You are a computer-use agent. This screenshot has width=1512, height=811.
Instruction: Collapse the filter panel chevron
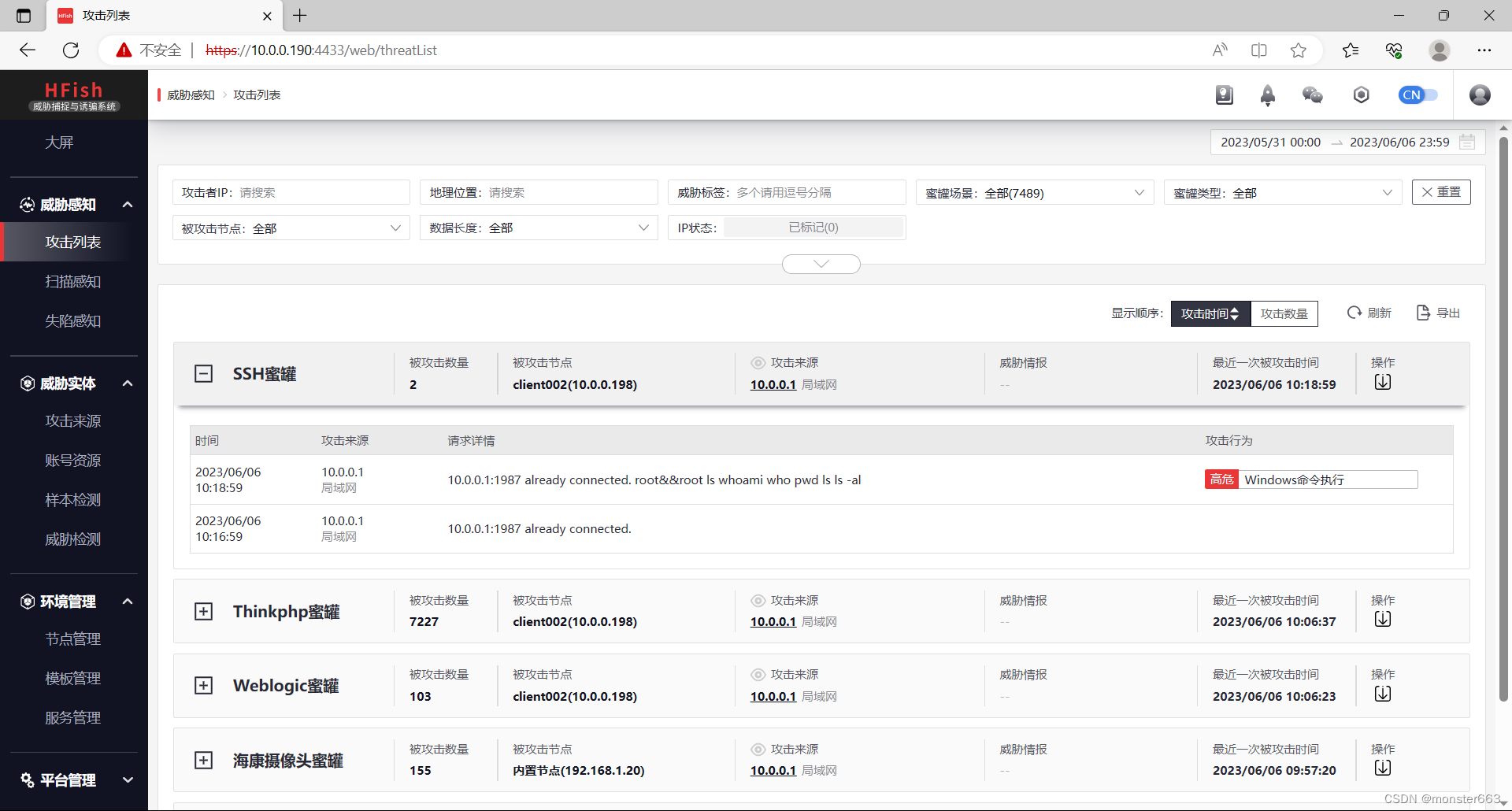click(x=821, y=264)
